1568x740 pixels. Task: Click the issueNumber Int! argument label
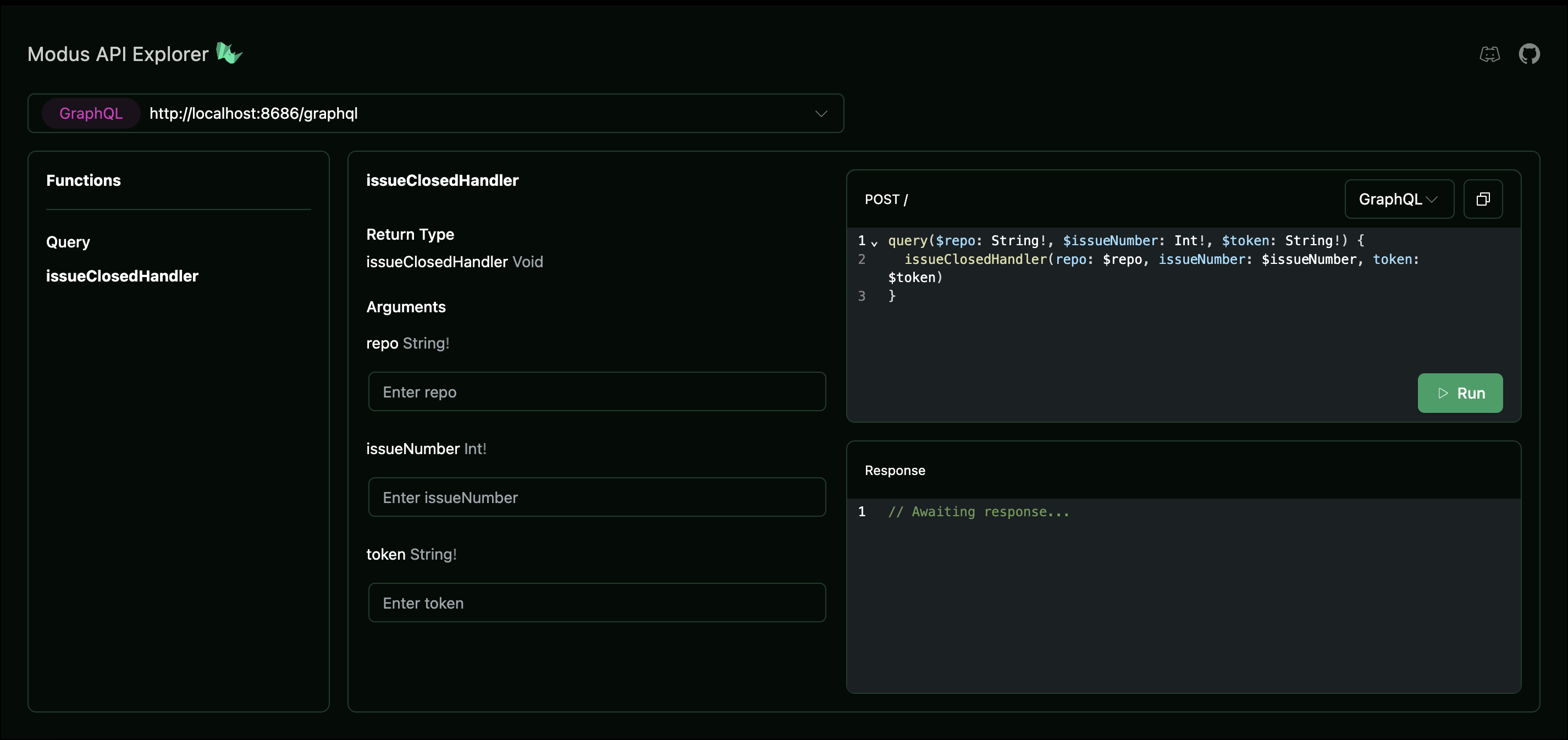tap(426, 449)
